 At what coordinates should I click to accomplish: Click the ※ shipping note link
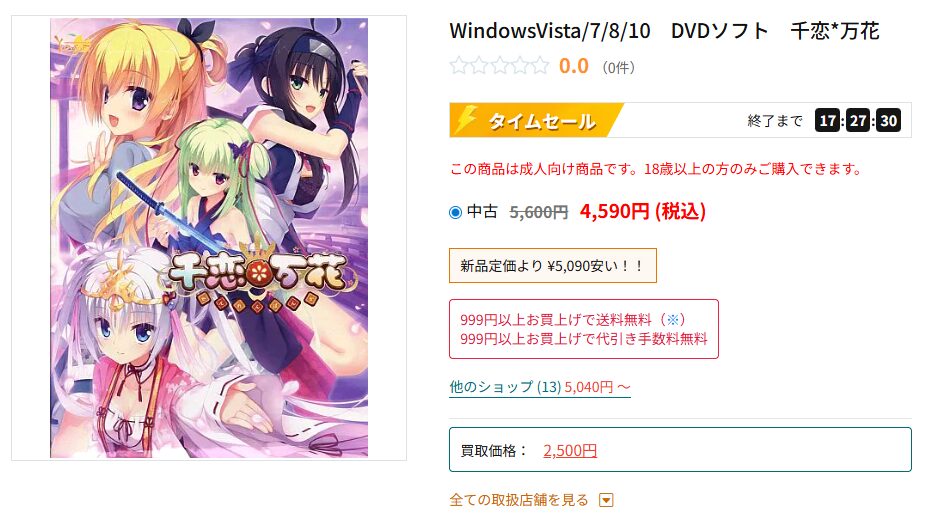pyautogui.click(x=672, y=319)
